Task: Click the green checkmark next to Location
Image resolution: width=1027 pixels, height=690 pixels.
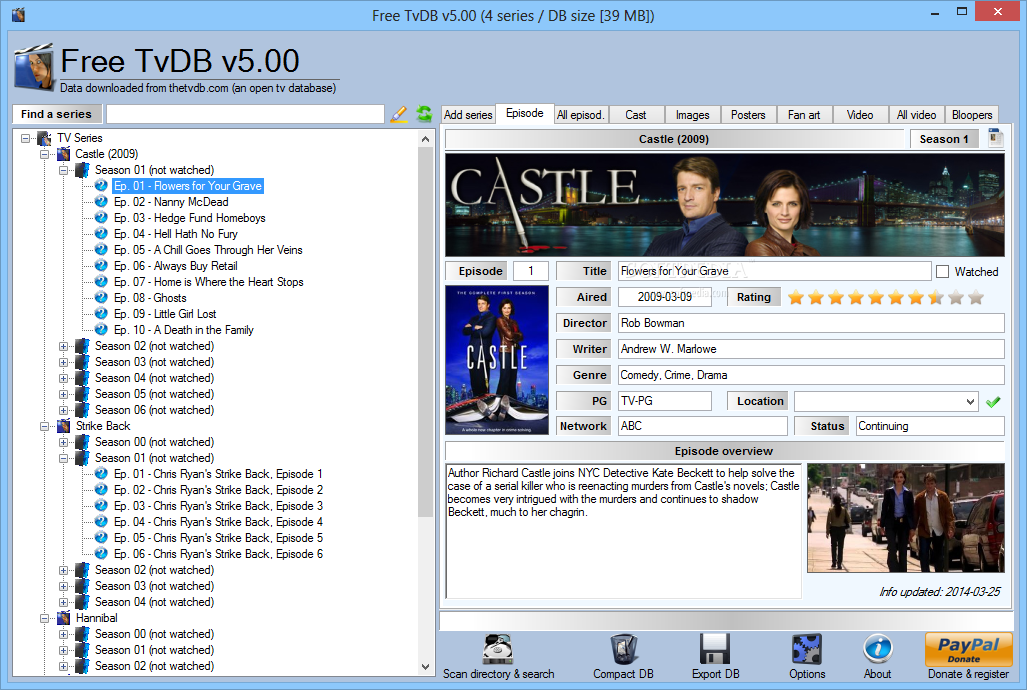Action: click(993, 402)
